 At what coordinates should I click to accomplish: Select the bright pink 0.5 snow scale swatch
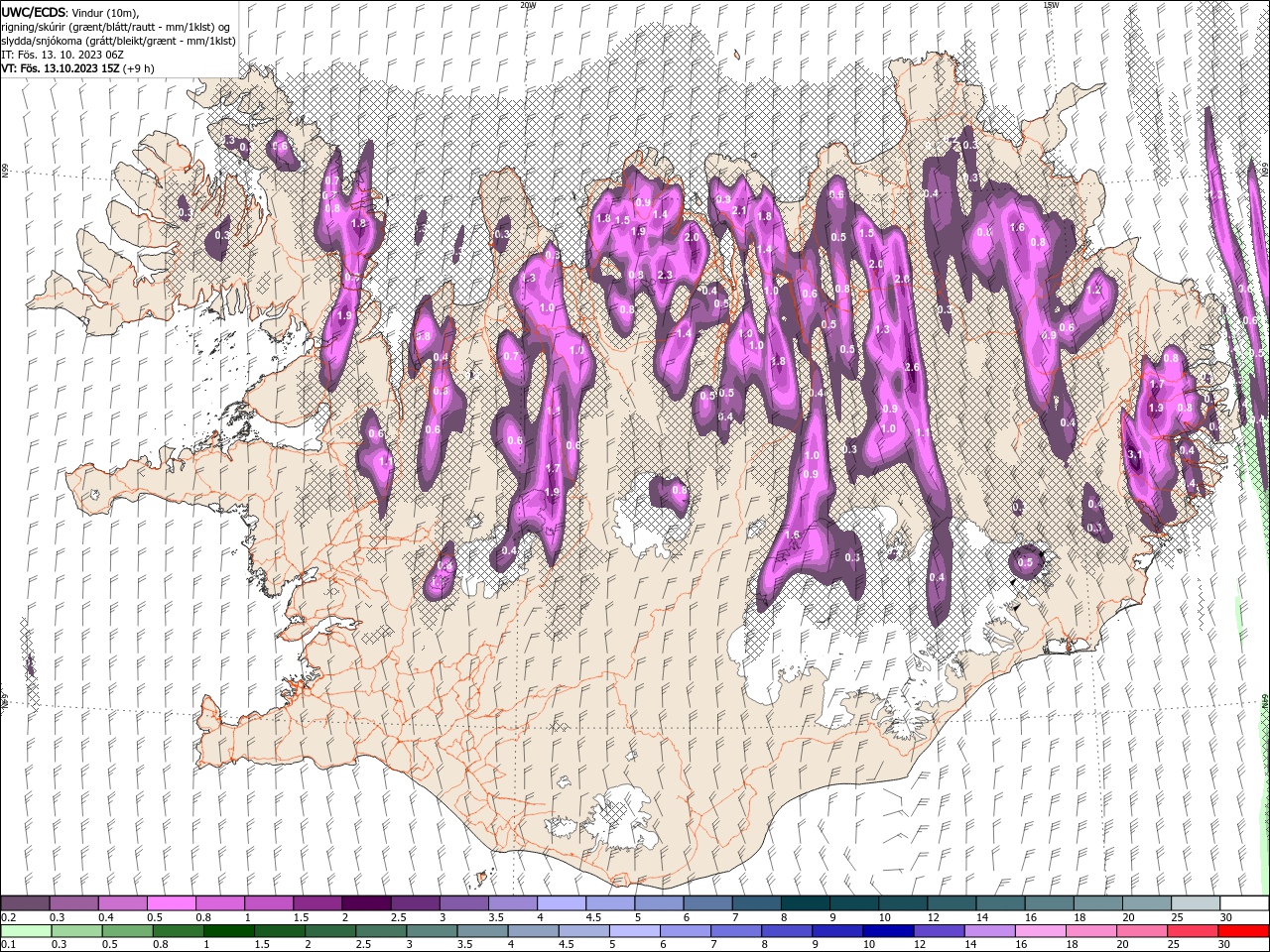click(171, 903)
